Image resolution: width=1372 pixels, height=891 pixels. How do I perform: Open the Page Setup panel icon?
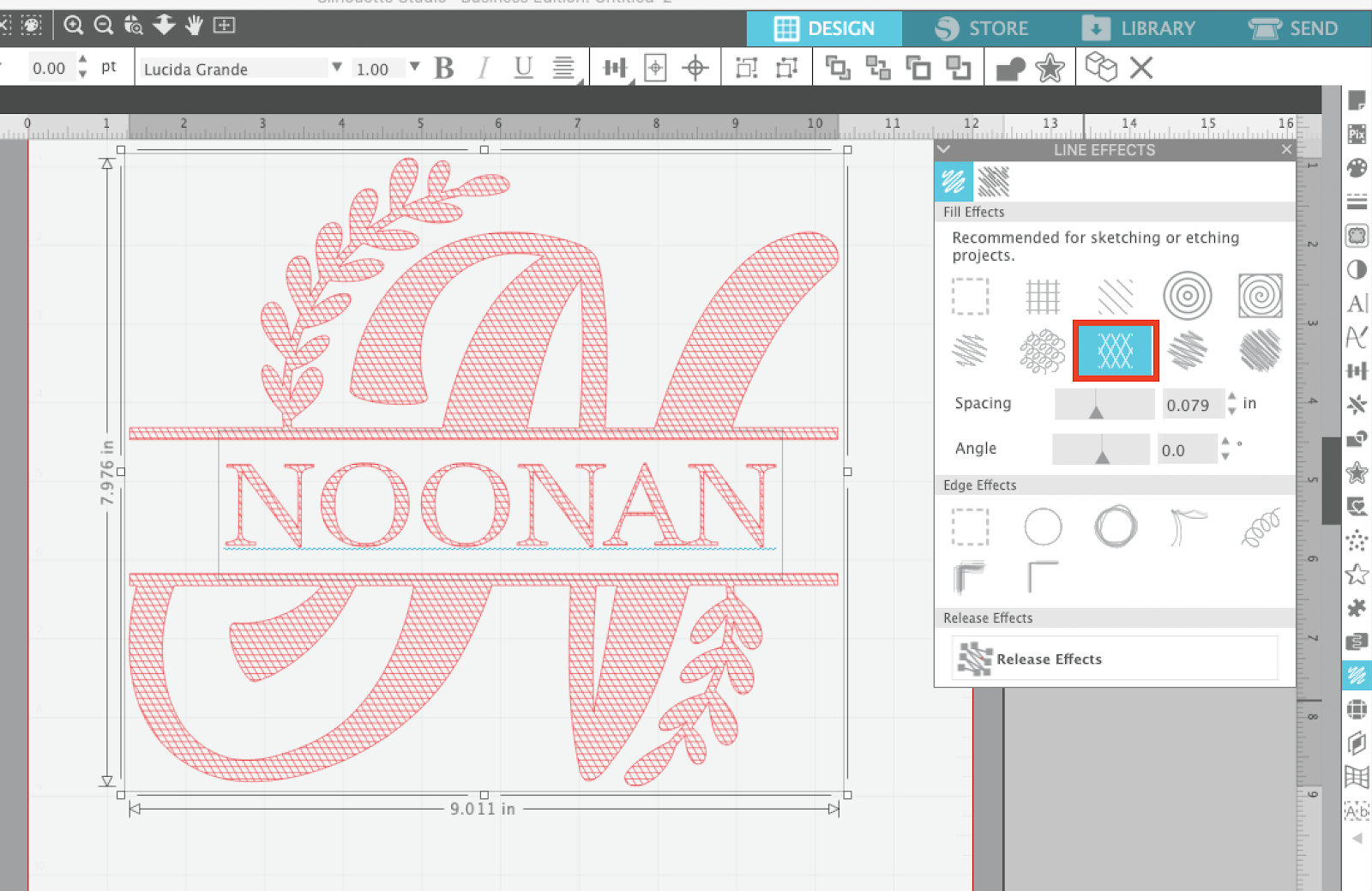click(x=1357, y=101)
